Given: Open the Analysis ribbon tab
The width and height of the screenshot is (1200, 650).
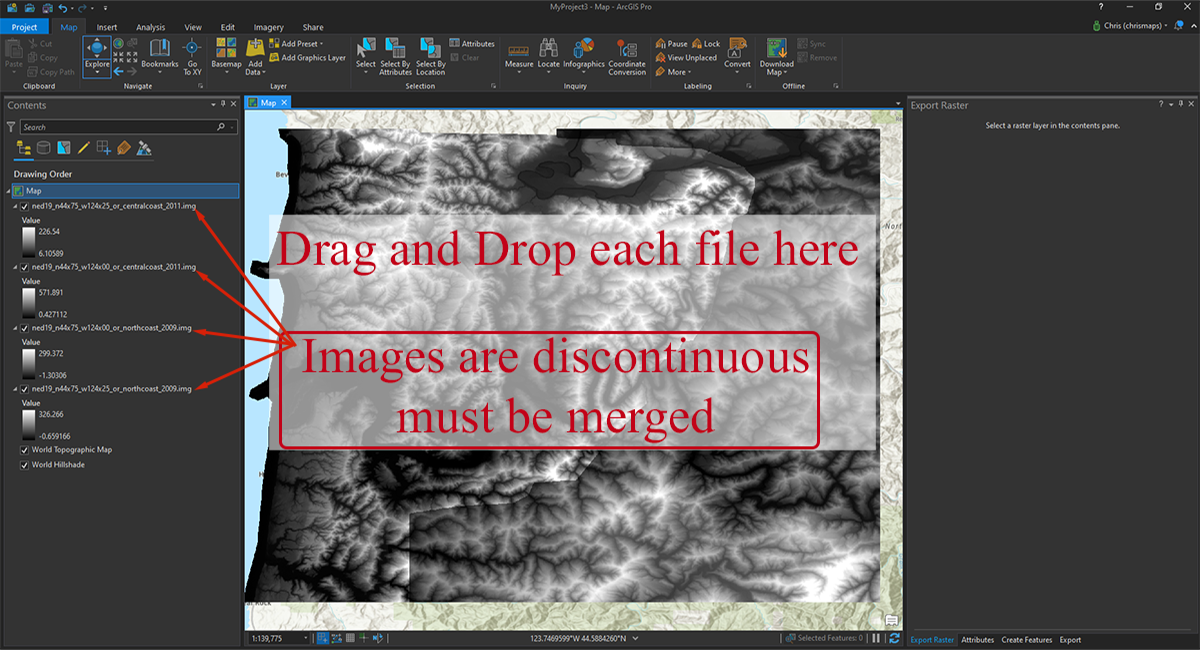Looking at the screenshot, I should point(151,27).
